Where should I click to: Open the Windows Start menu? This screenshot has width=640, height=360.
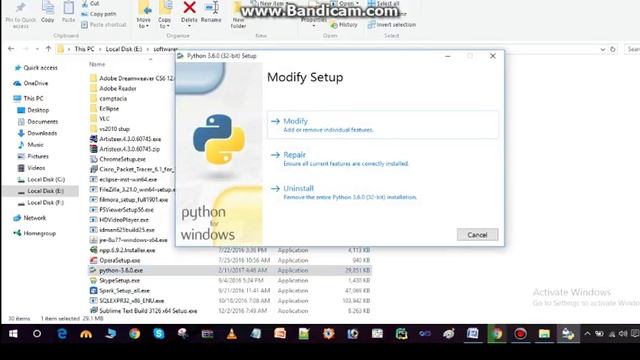[13, 334]
